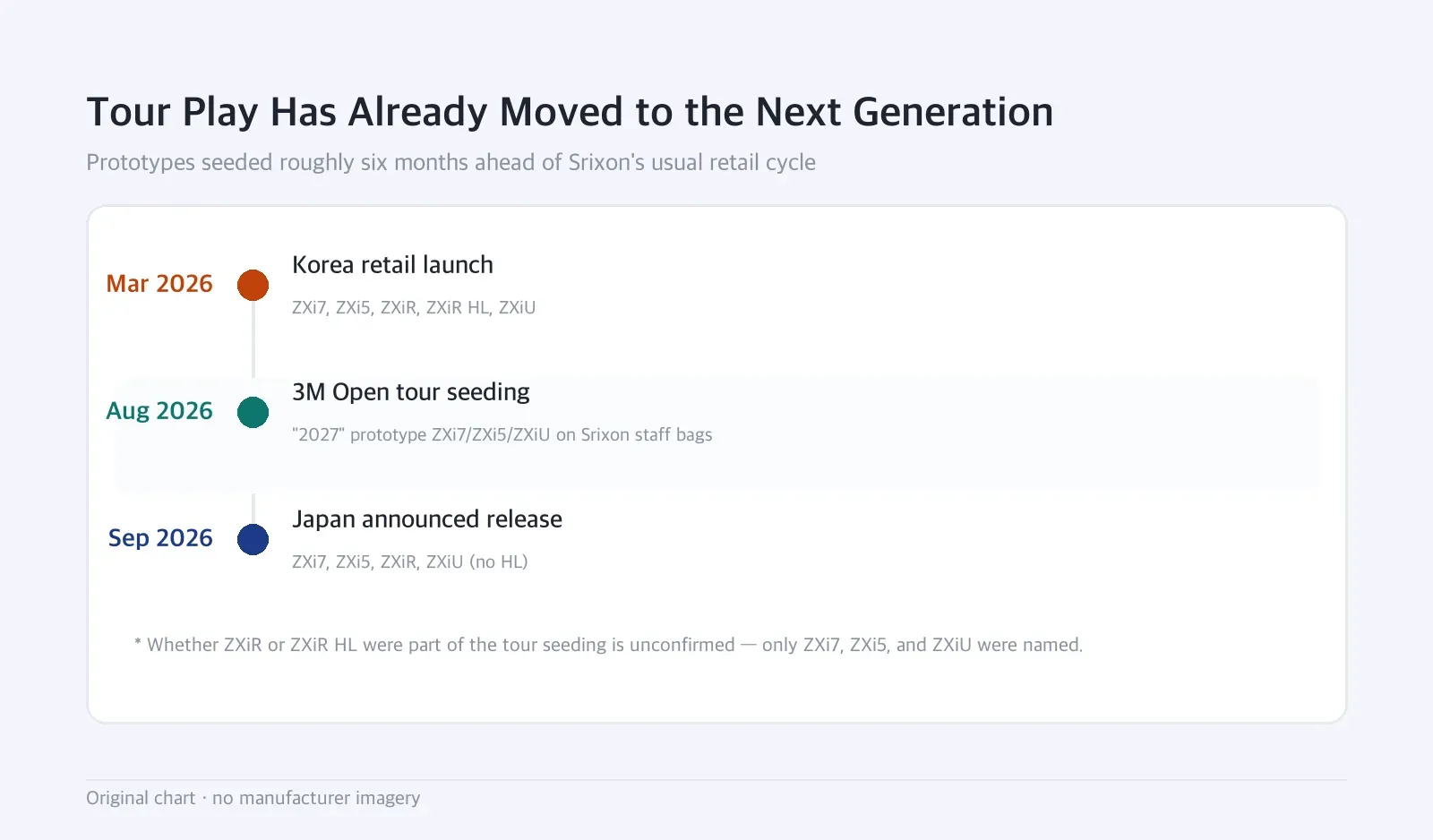Select the Sep 2026 date label
The image size is (1433, 840).
160,538
